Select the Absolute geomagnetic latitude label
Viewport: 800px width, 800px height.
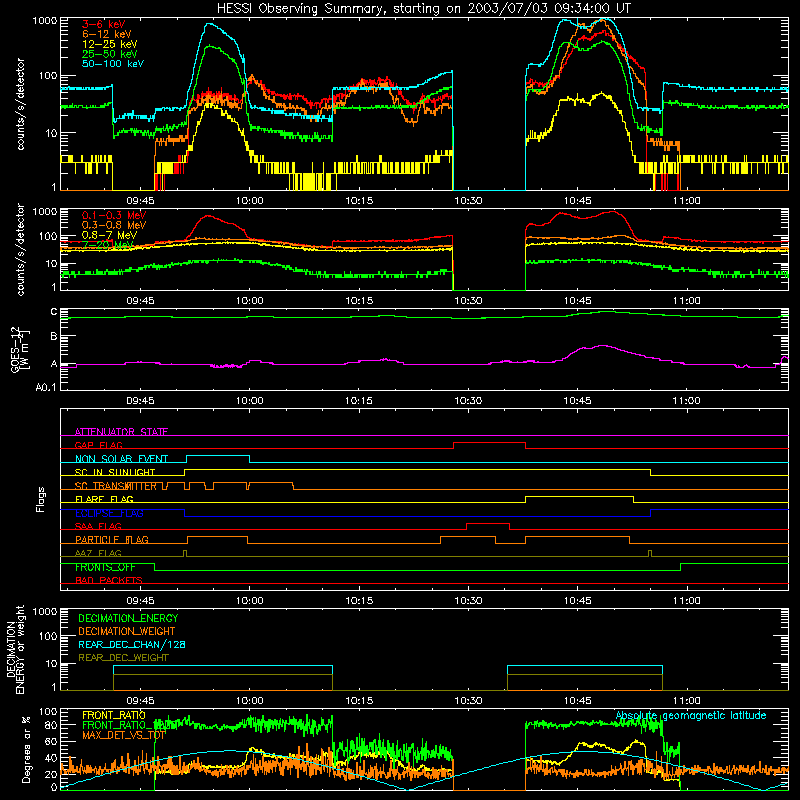(x=691, y=716)
